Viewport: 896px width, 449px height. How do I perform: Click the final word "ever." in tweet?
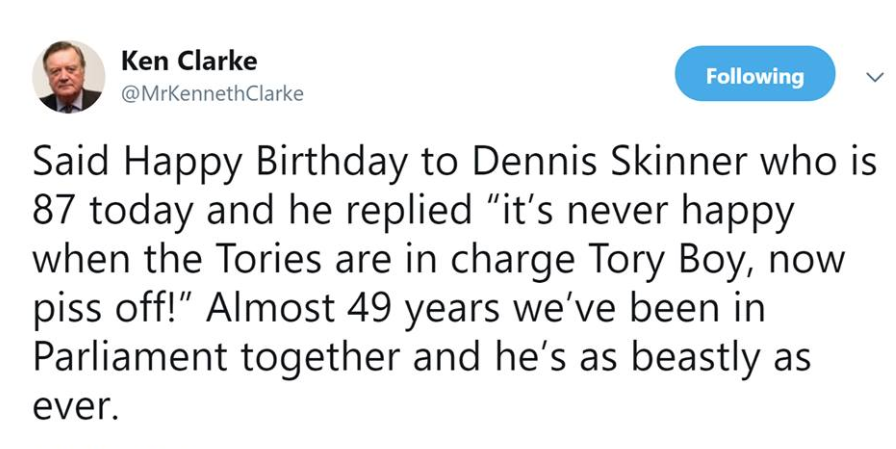point(75,408)
